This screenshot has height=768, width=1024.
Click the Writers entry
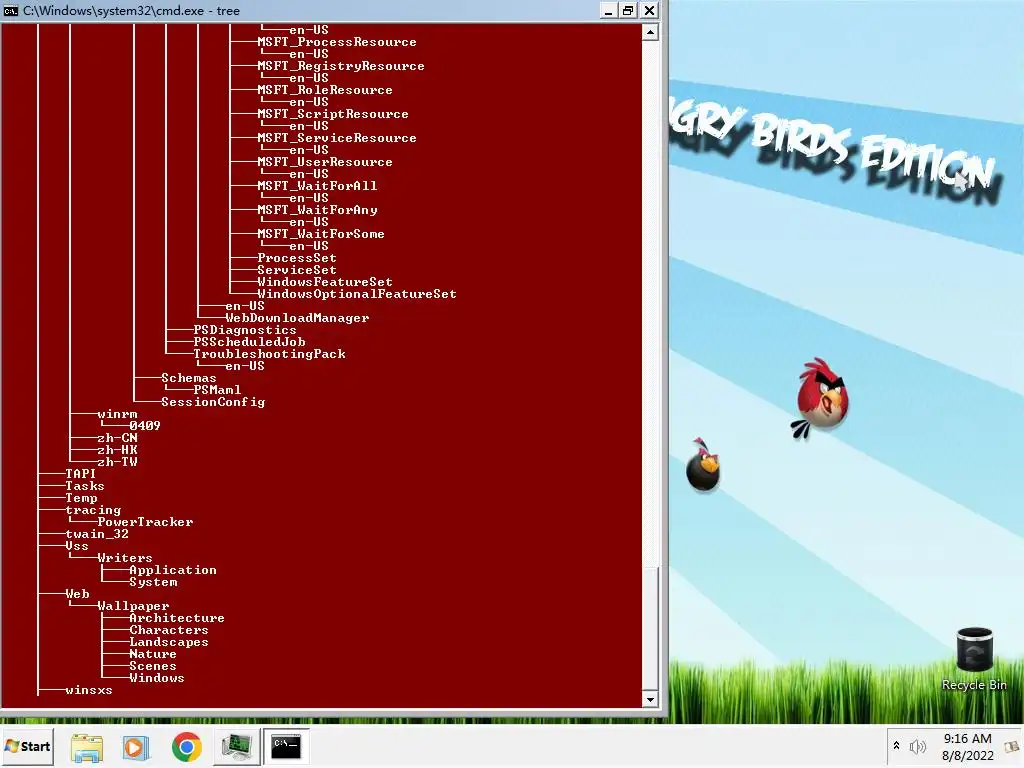pyautogui.click(x=125, y=558)
